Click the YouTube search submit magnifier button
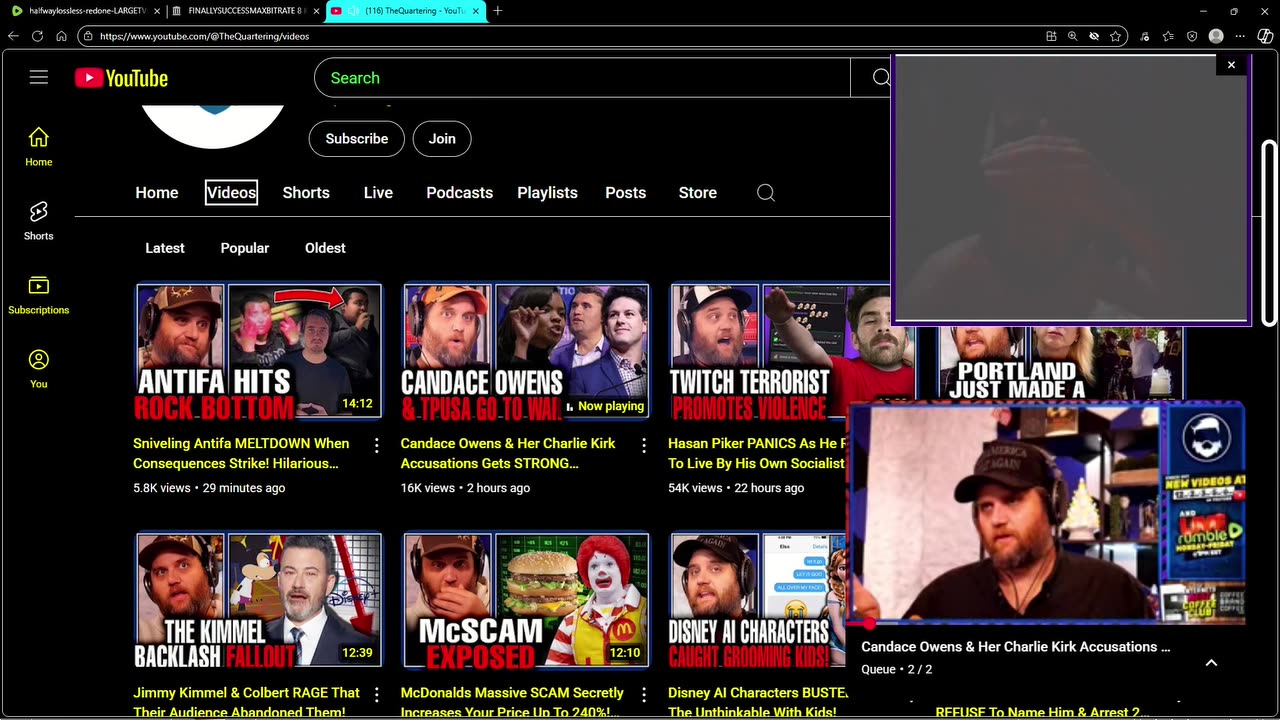1280x720 pixels. [x=880, y=78]
